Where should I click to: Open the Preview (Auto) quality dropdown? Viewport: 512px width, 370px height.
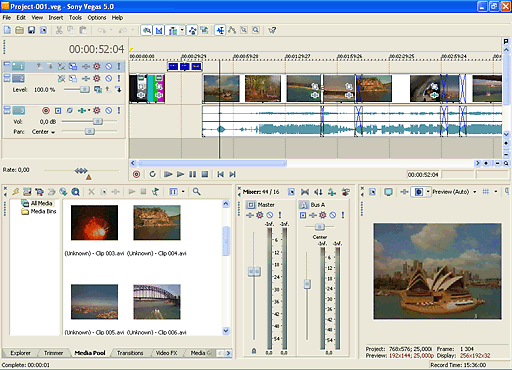pos(475,192)
